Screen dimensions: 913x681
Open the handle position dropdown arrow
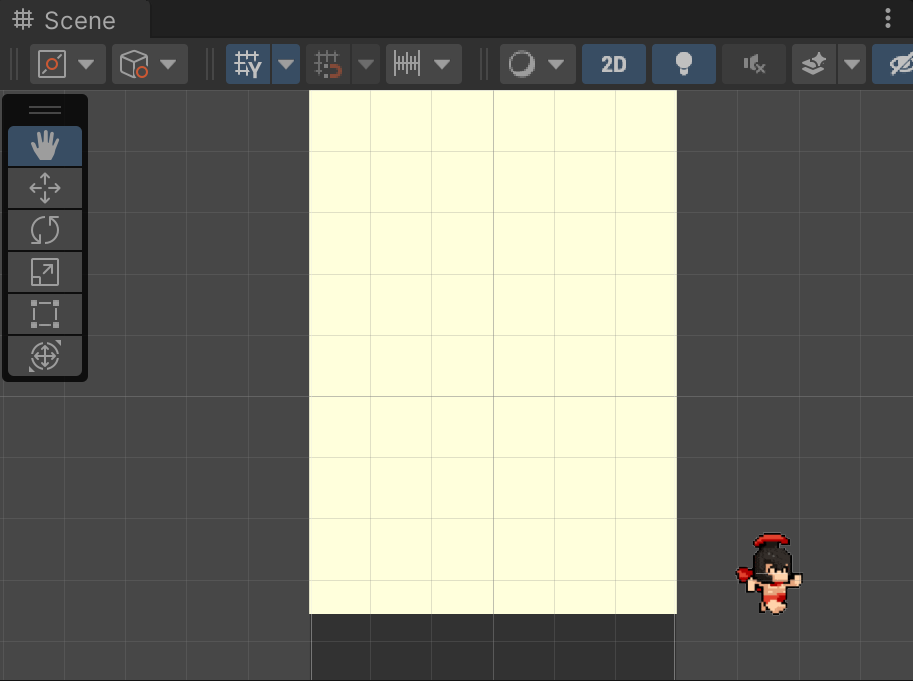pyautogui.click(x=86, y=63)
